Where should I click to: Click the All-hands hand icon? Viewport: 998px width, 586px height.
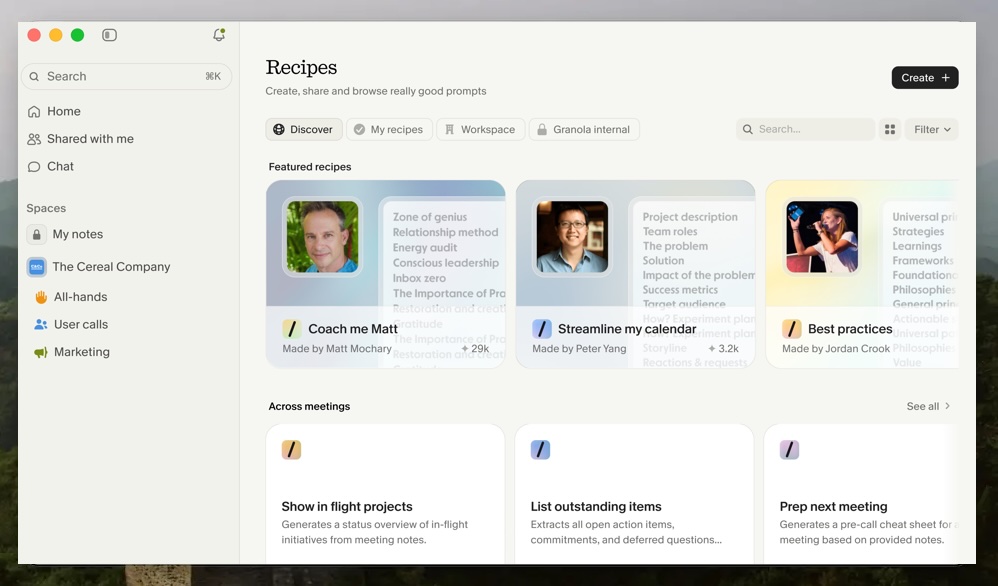tap(41, 296)
